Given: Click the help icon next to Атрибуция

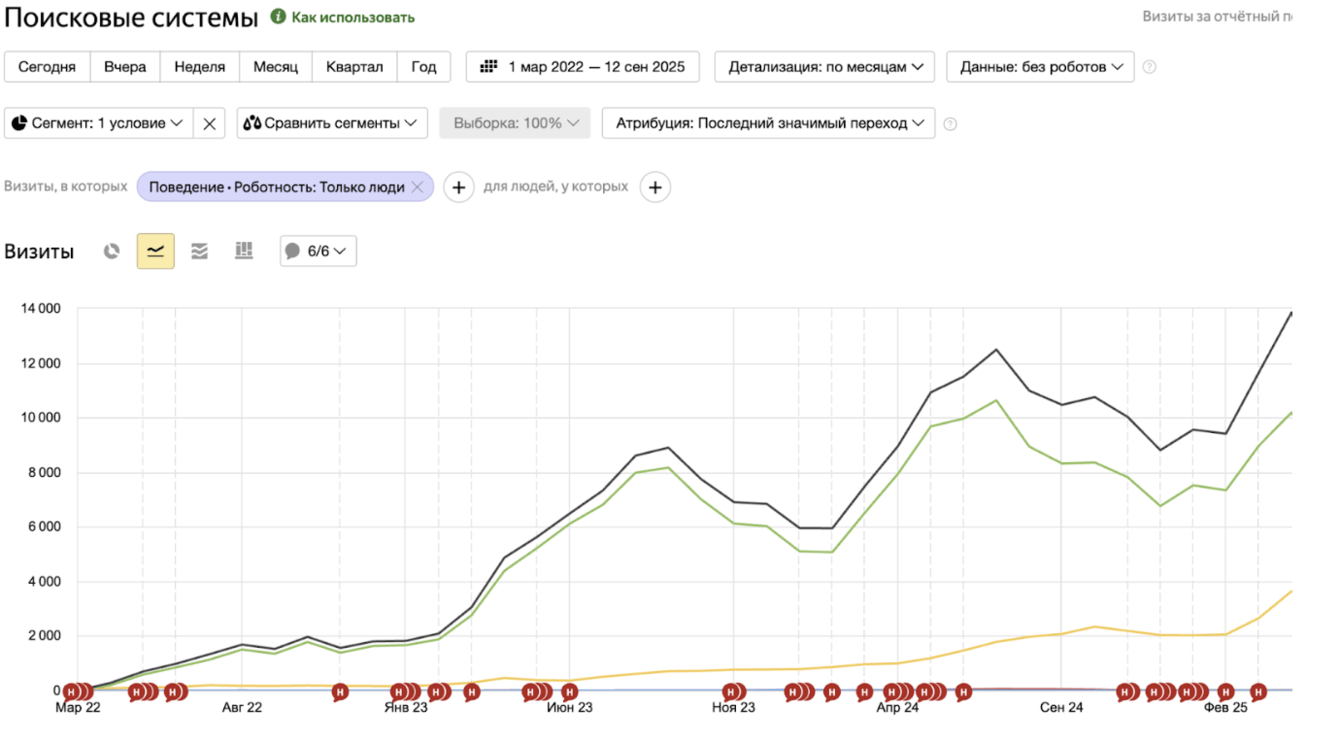Looking at the screenshot, I should [x=950, y=124].
